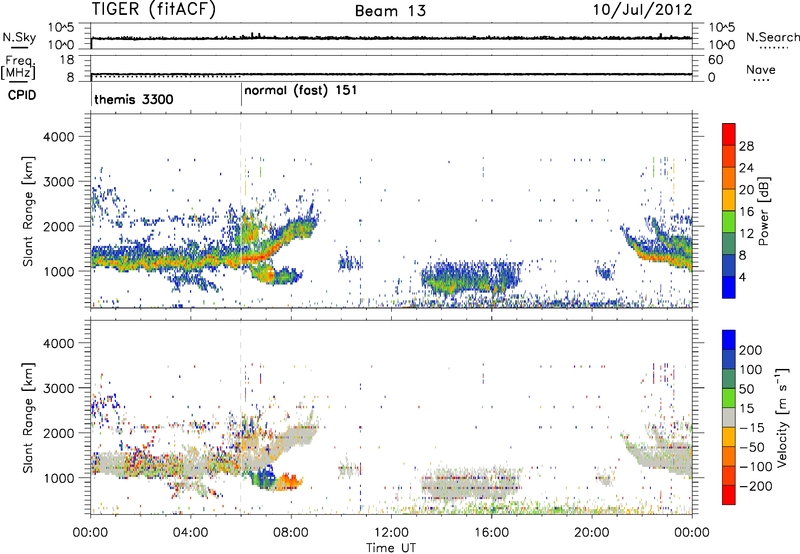Click the 'Freq. [MHz]' axis label
Image resolution: width=800 pixels, height=554 pixels.
point(18,68)
